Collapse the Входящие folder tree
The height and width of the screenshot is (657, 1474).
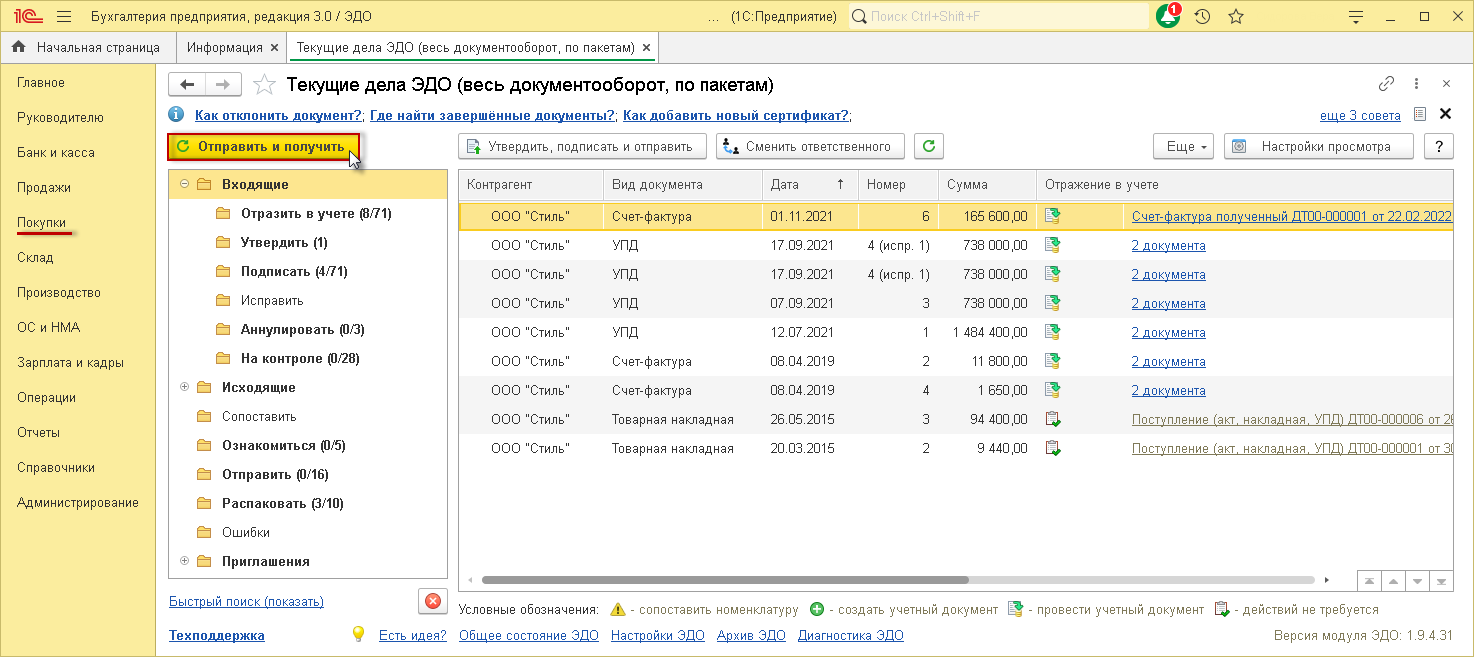184,184
